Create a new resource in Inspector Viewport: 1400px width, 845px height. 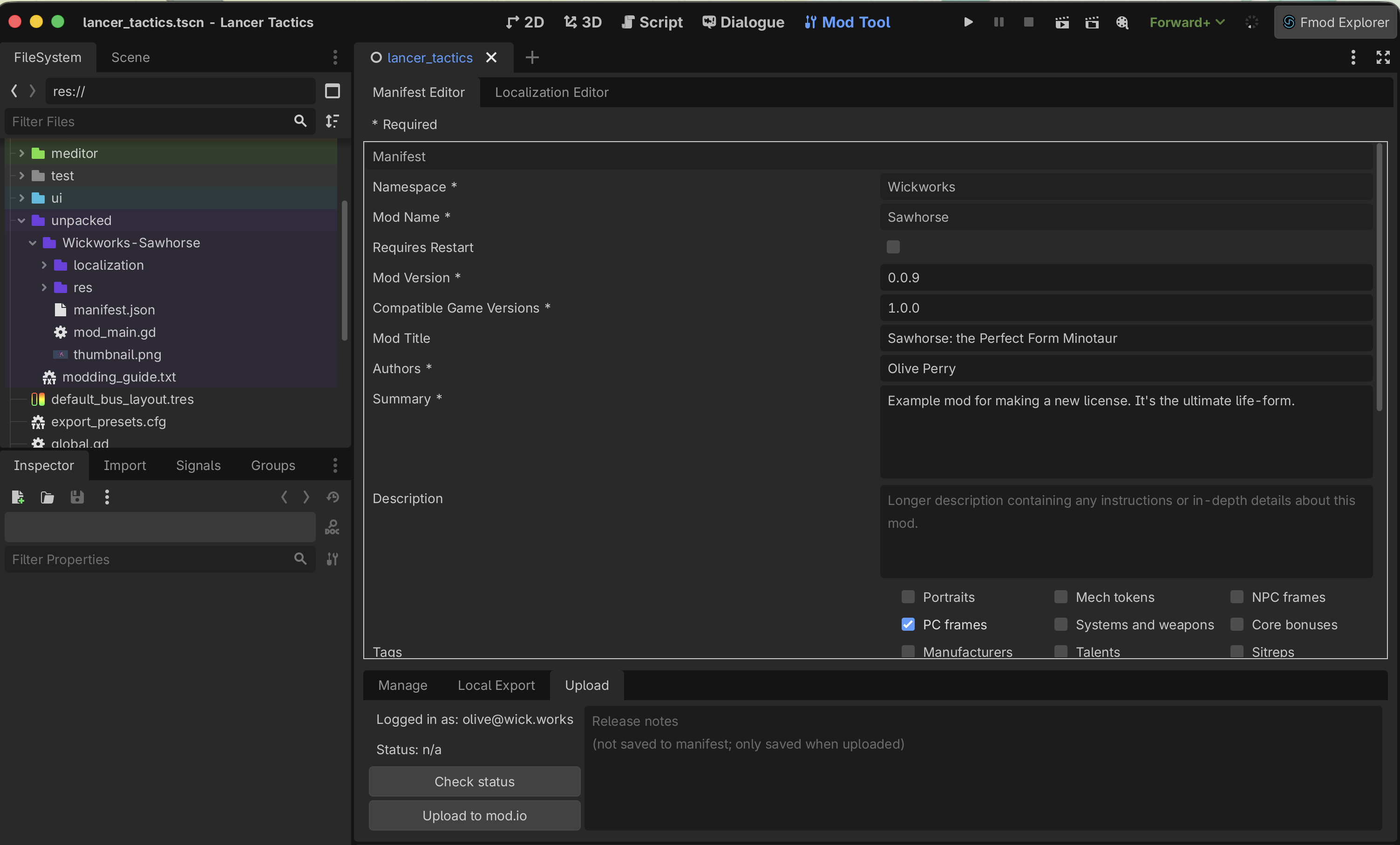click(18, 497)
